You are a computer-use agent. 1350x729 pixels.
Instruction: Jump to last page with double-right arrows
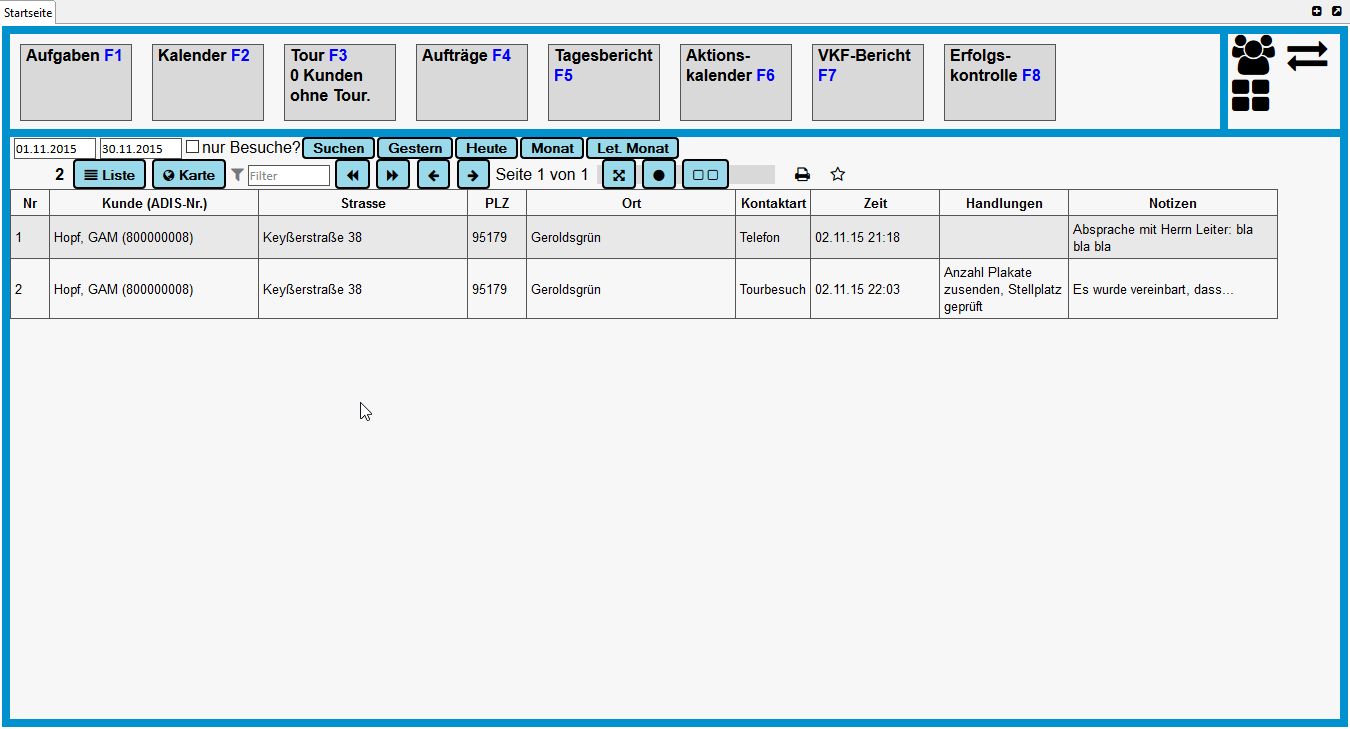392,175
